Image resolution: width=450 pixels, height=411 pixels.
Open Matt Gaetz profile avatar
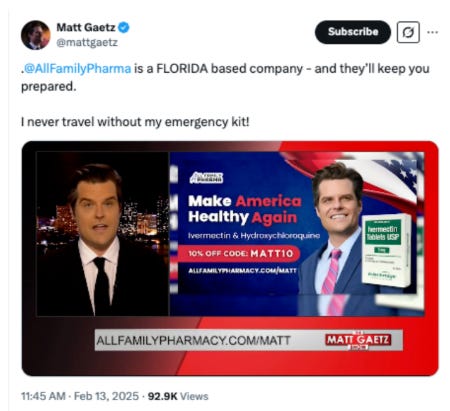[36, 35]
